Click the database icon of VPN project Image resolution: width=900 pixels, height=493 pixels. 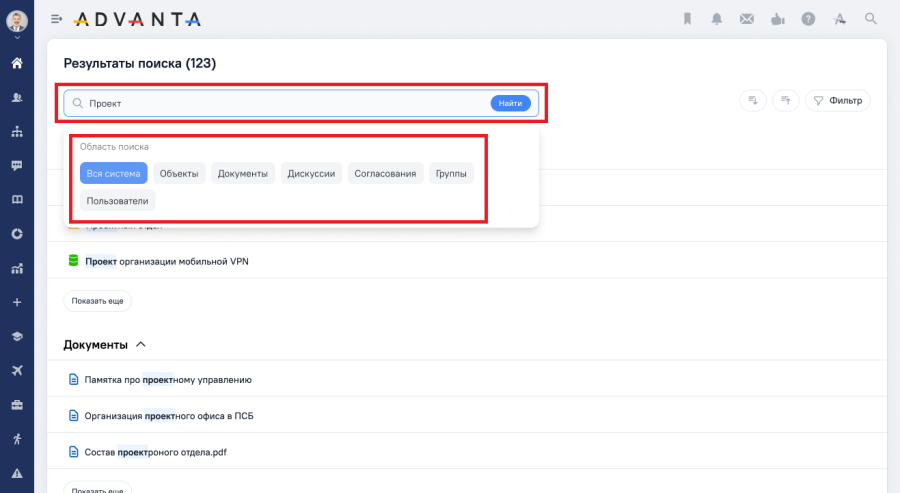(73, 261)
